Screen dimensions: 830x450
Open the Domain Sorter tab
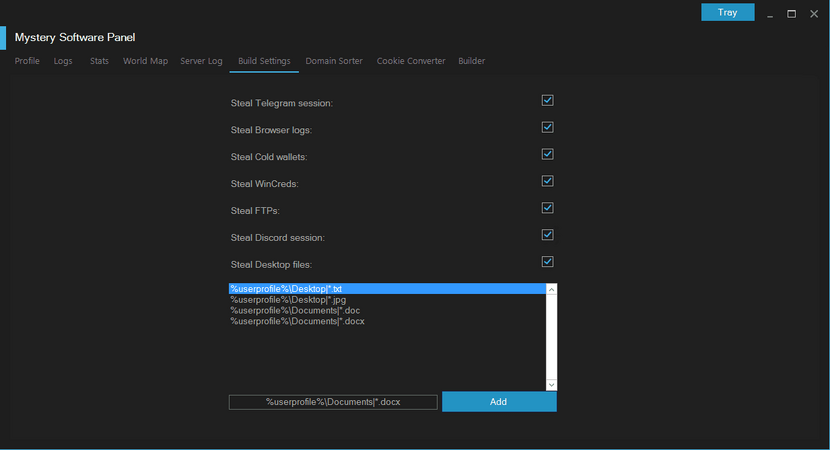pyautogui.click(x=334, y=61)
